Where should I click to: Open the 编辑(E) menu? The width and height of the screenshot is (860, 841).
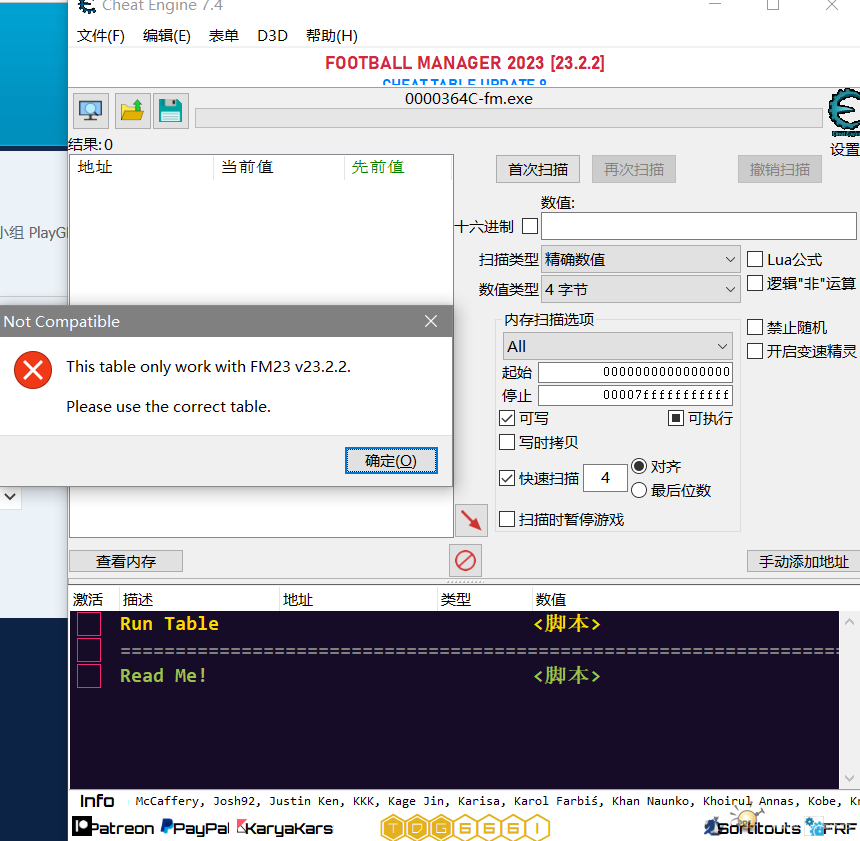point(167,36)
